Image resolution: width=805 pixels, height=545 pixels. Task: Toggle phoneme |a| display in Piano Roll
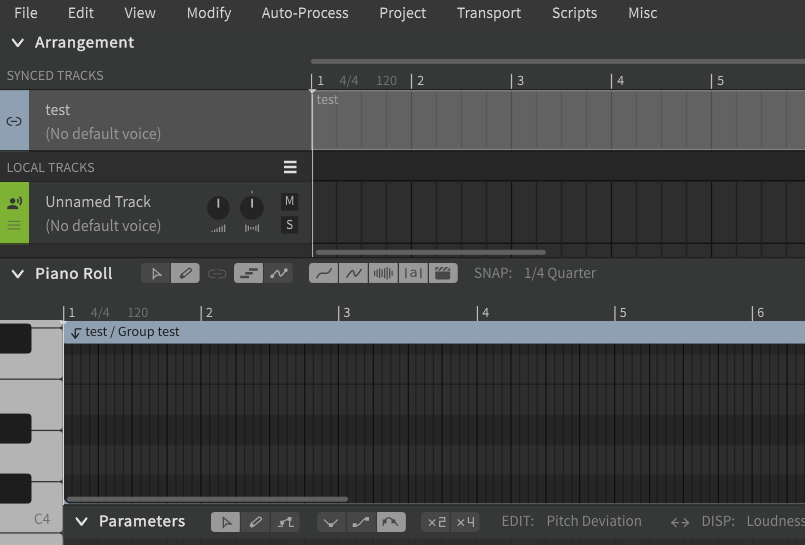(413, 274)
